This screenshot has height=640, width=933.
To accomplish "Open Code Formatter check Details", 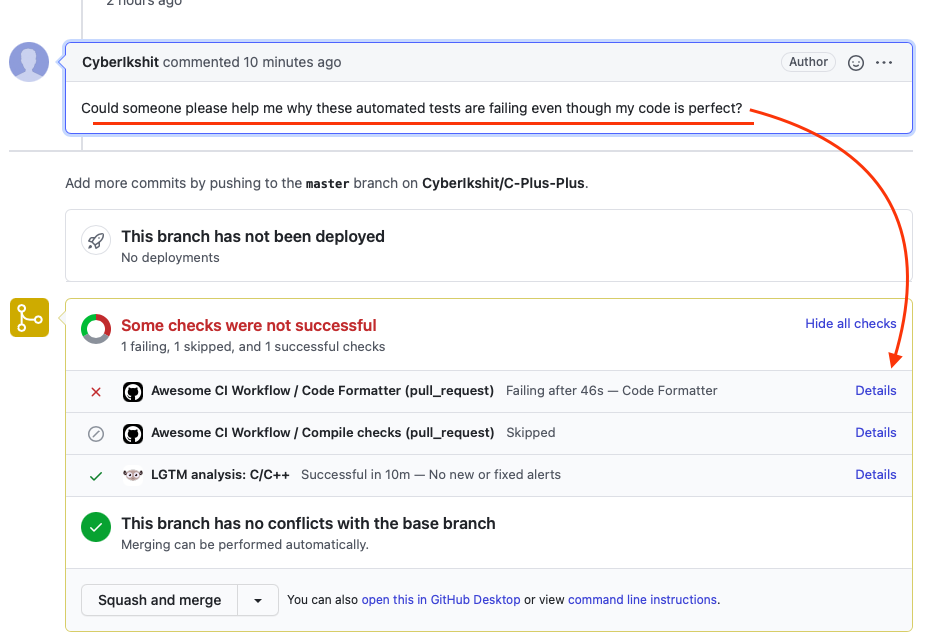I will pos(875,391).
